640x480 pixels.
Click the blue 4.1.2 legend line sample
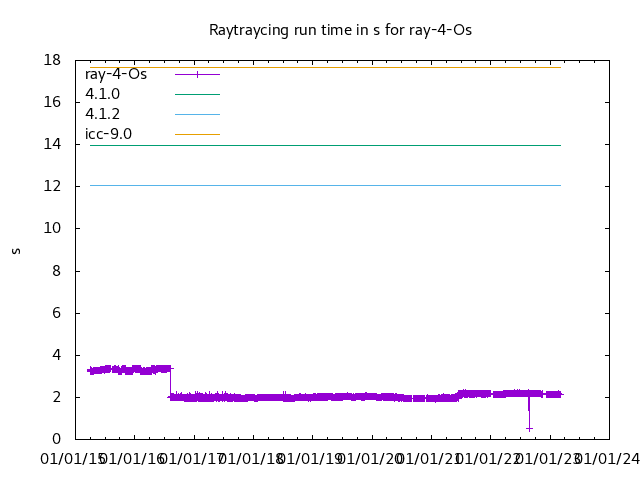197,114
